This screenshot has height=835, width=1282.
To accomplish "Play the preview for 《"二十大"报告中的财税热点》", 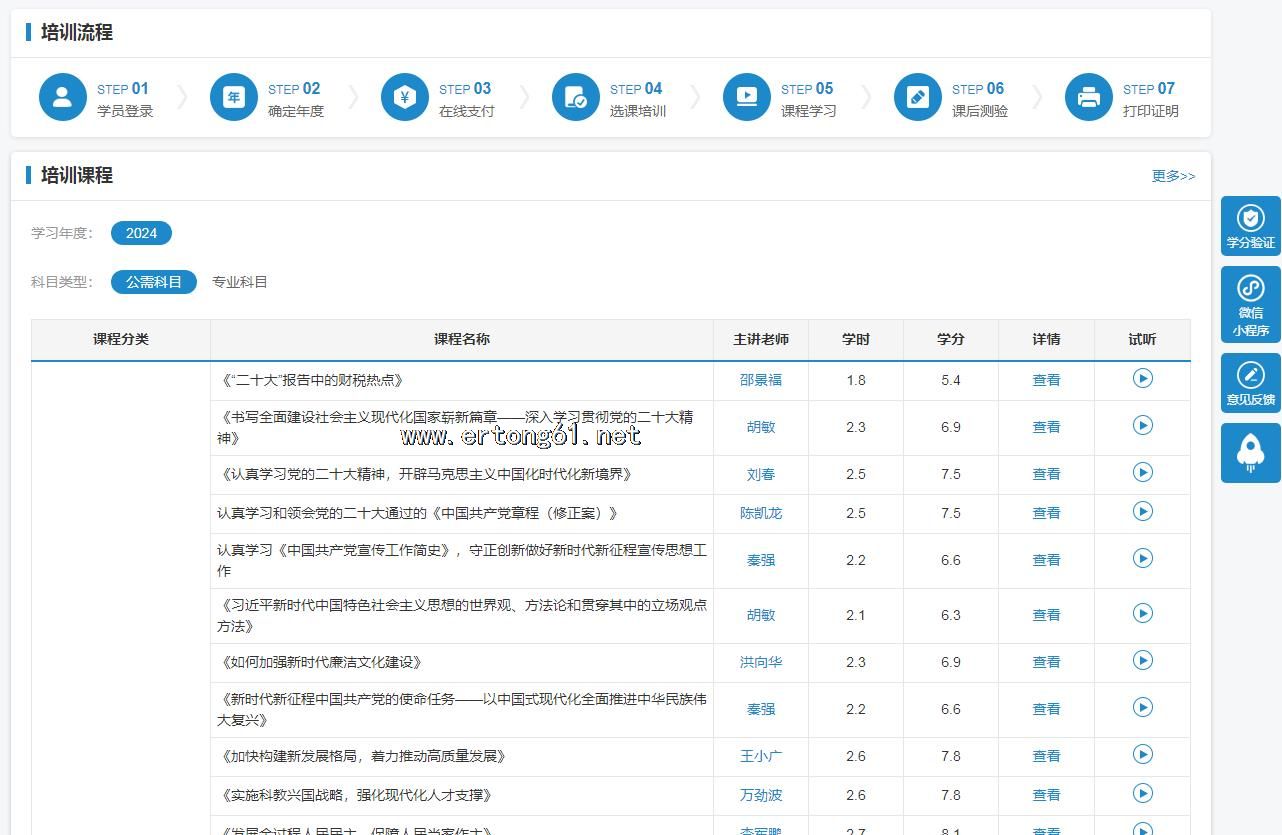I will coord(1142,378).
